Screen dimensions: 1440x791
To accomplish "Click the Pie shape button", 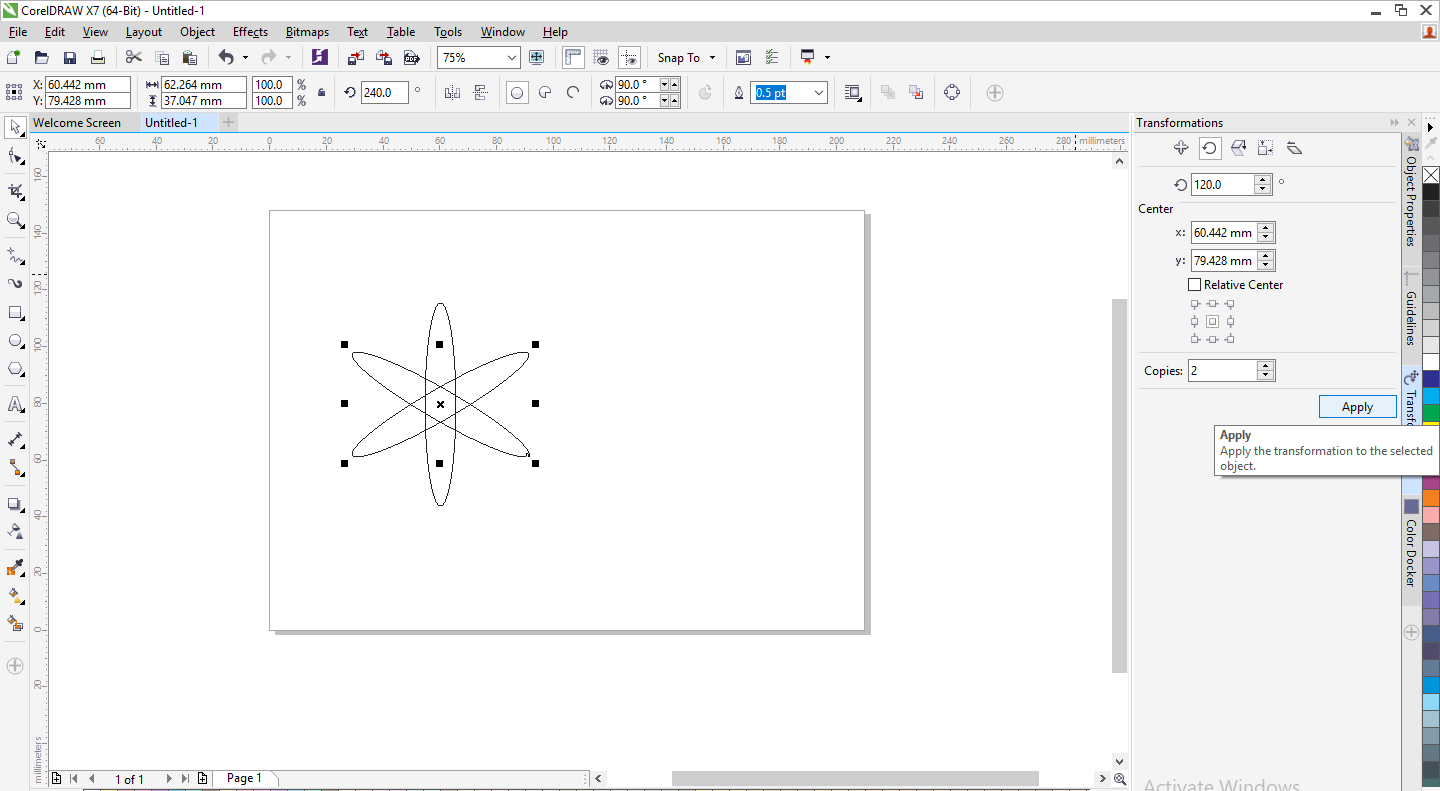I will click(545, 93).
